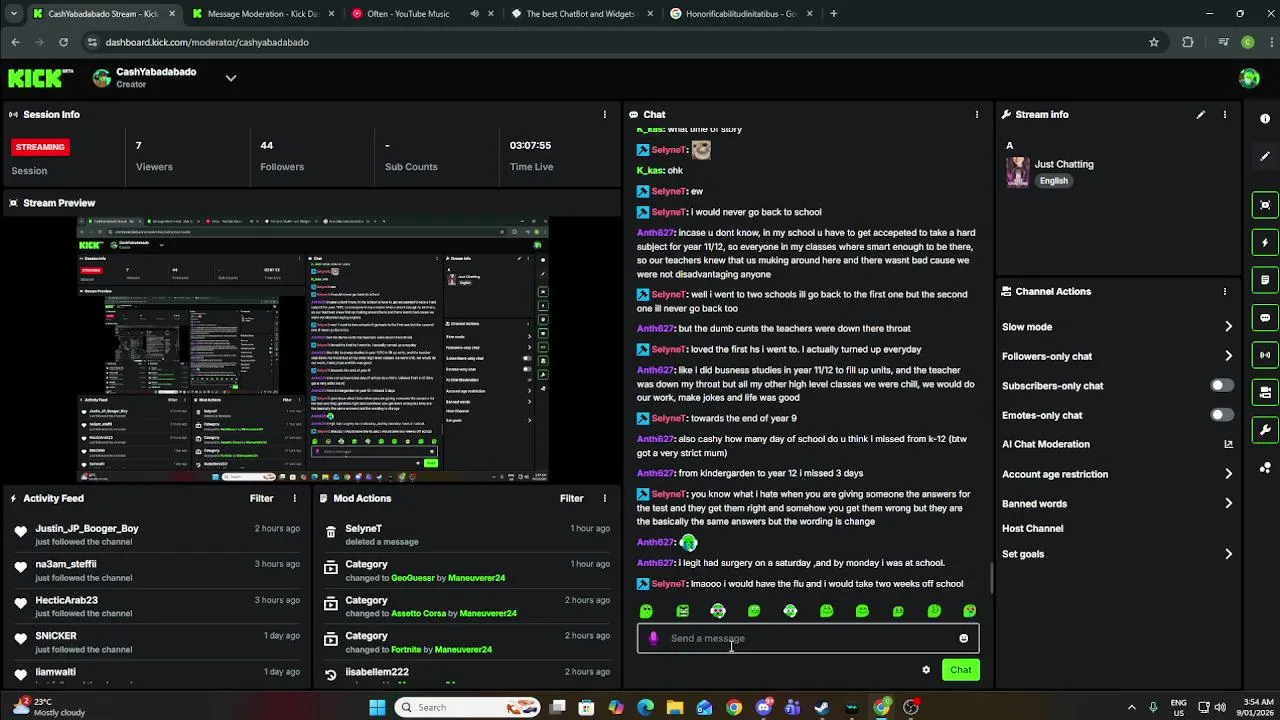Click the taskbar Search box
The height and width of the screenshot is (720, 1280).
click(466, 707)
